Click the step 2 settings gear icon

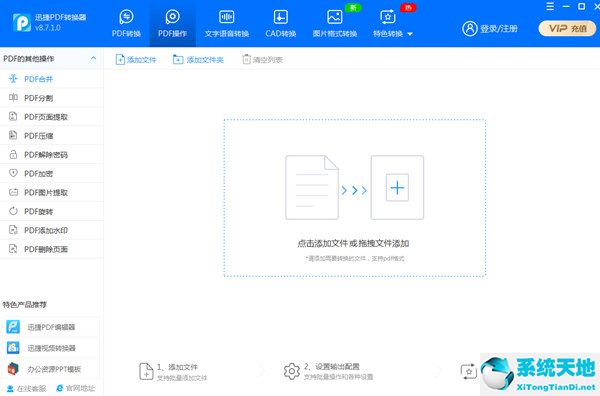[x=292, y=371]
